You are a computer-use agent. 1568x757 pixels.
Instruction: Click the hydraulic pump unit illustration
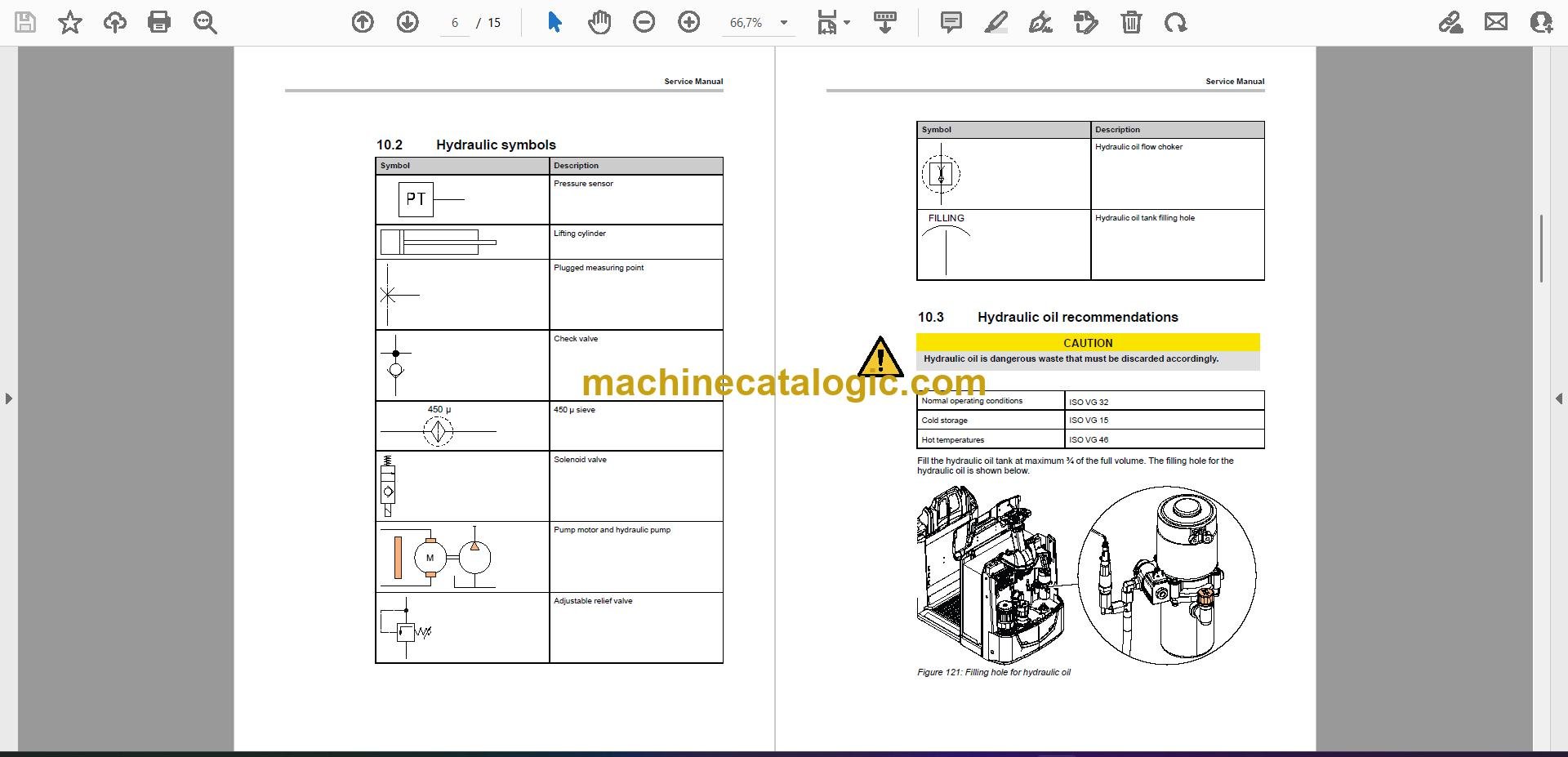click(1167, 577)
